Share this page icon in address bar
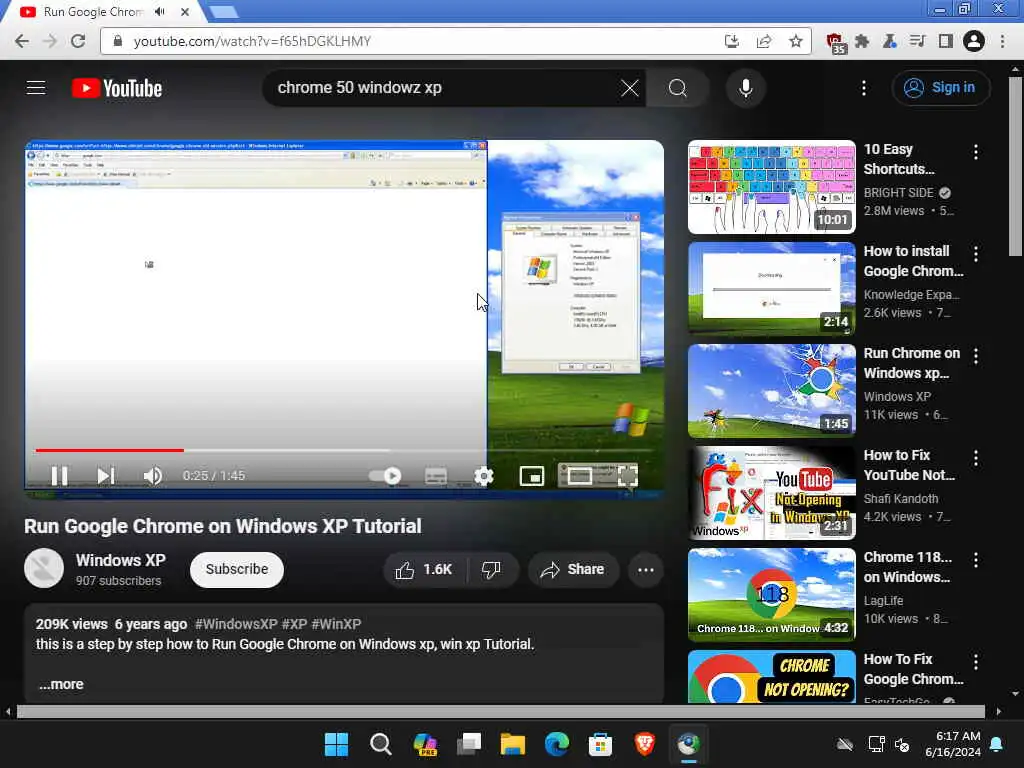The height and width of the screenshot is (768, 1024). (x=763, y=41)
